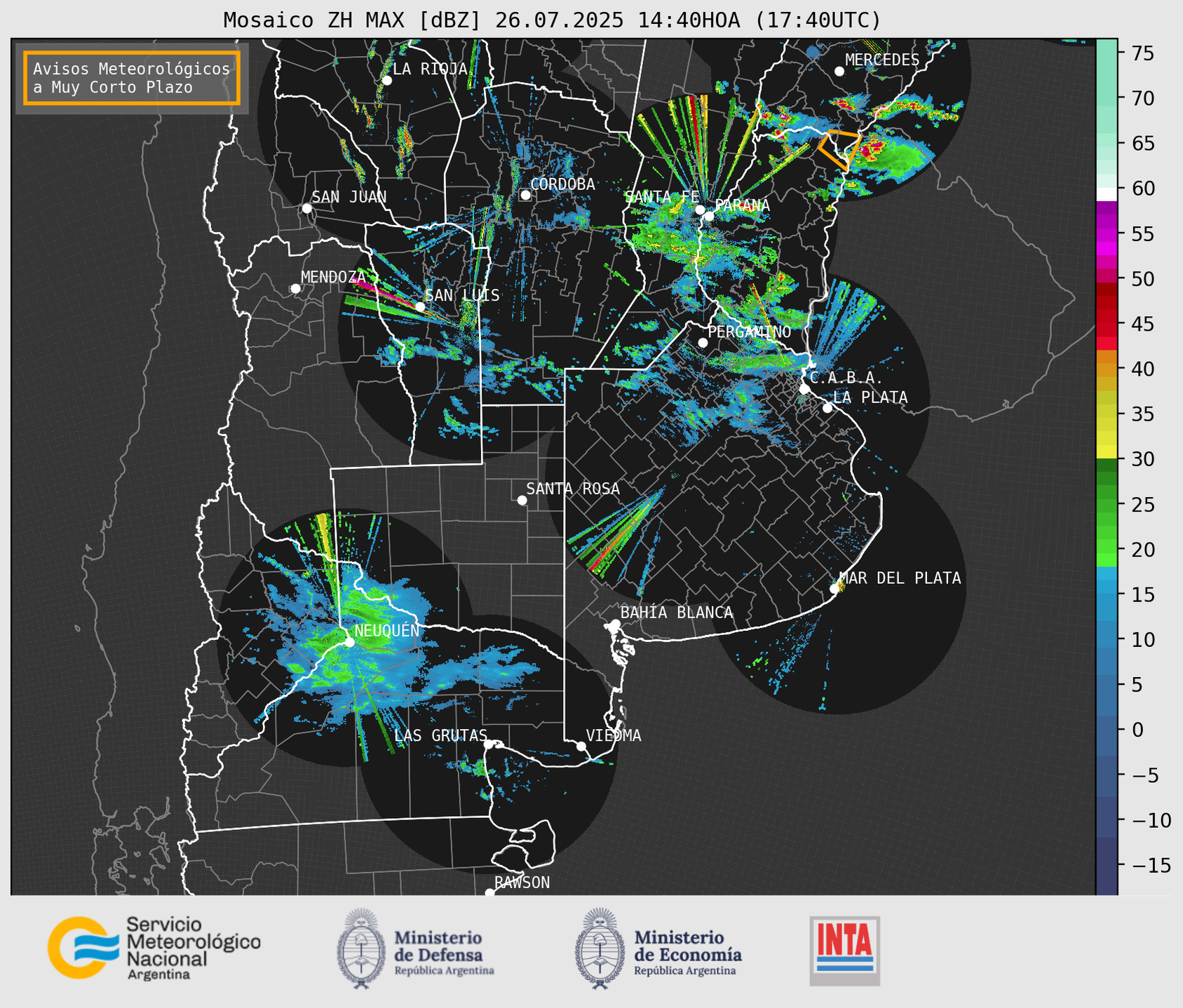This screenshot has width=1183, height=1008.
Task: Click the MERCEDES city label
Action: 881,60
